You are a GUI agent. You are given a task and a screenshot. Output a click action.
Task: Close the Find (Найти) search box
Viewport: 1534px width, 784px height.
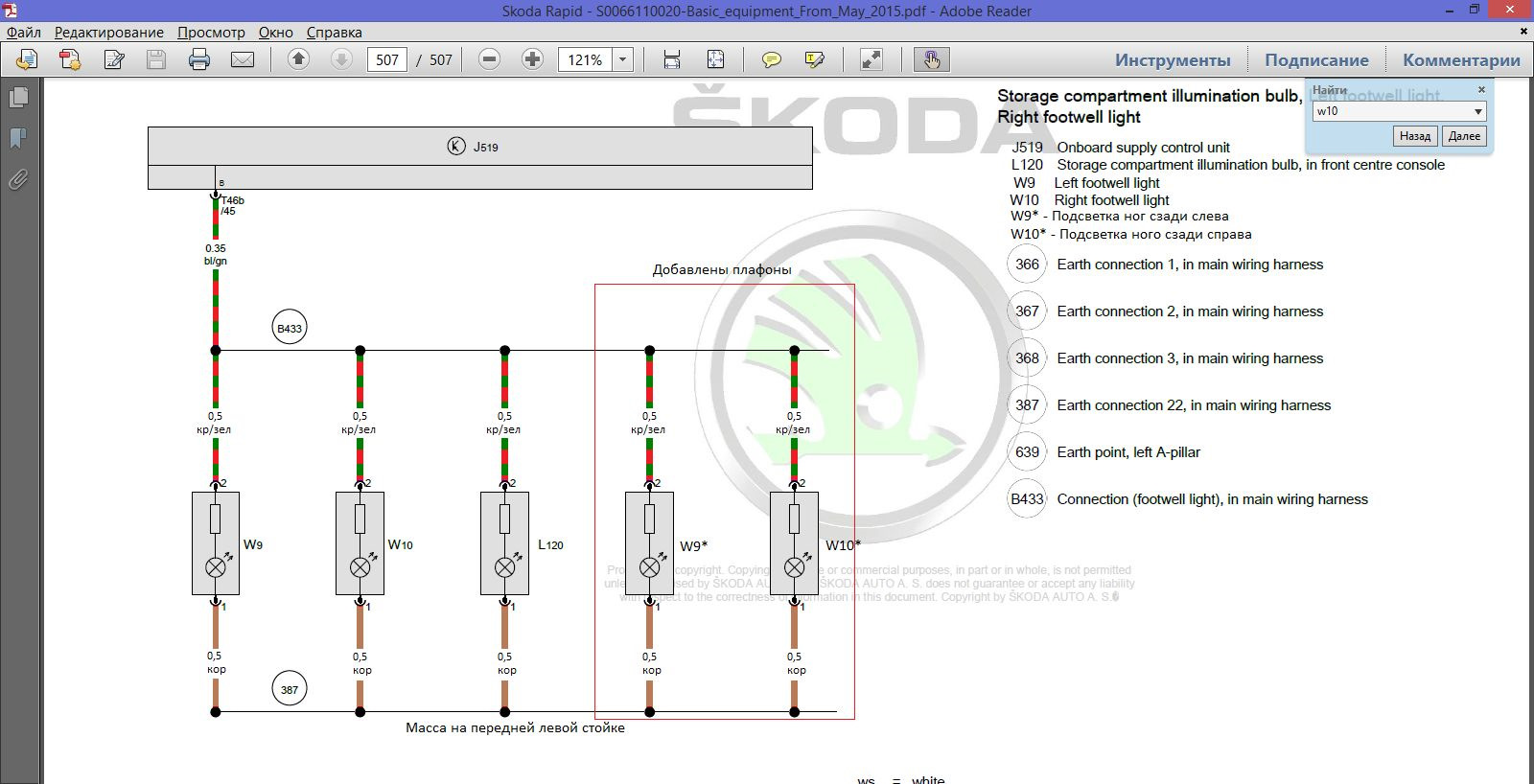tap(1481, 89)
